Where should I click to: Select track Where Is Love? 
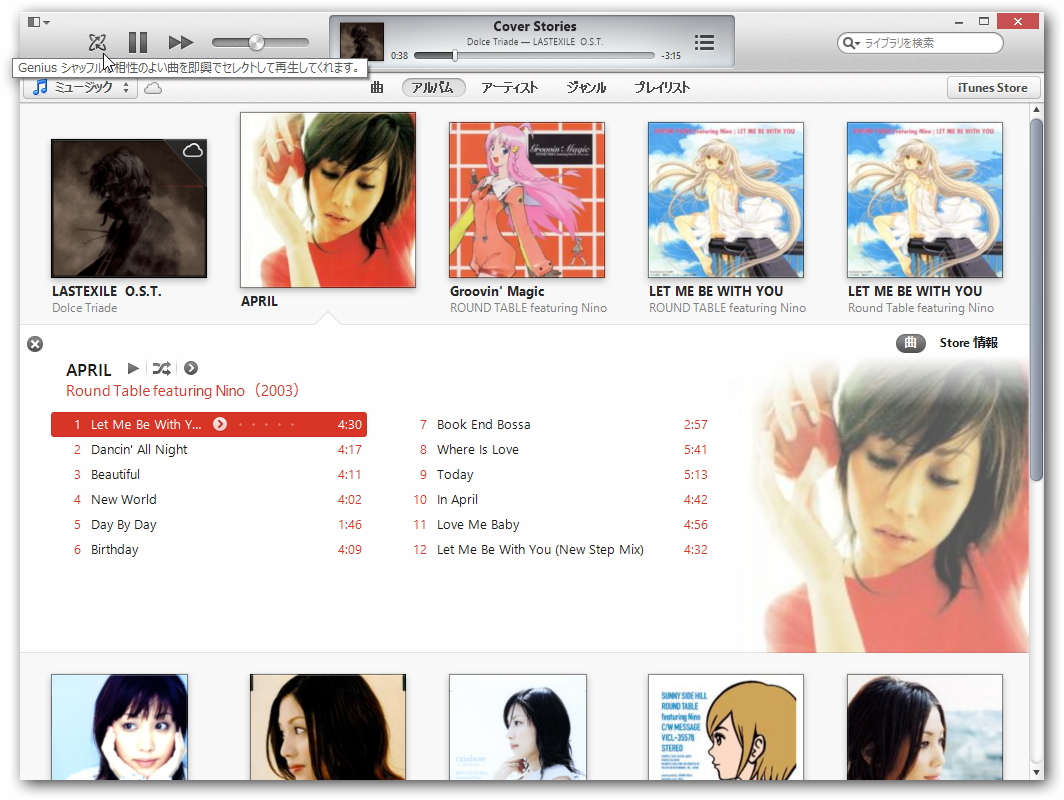(554, 449)
